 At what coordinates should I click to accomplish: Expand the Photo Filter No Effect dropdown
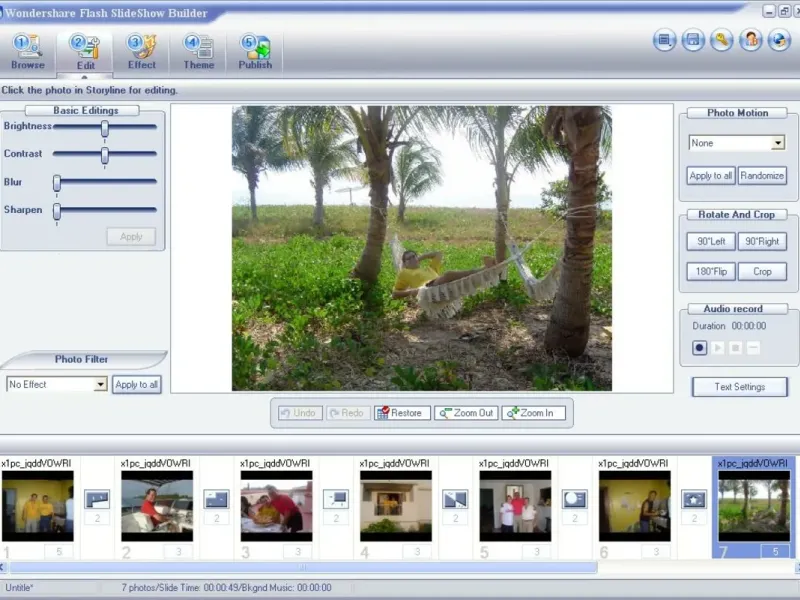(x=100, y=384)
